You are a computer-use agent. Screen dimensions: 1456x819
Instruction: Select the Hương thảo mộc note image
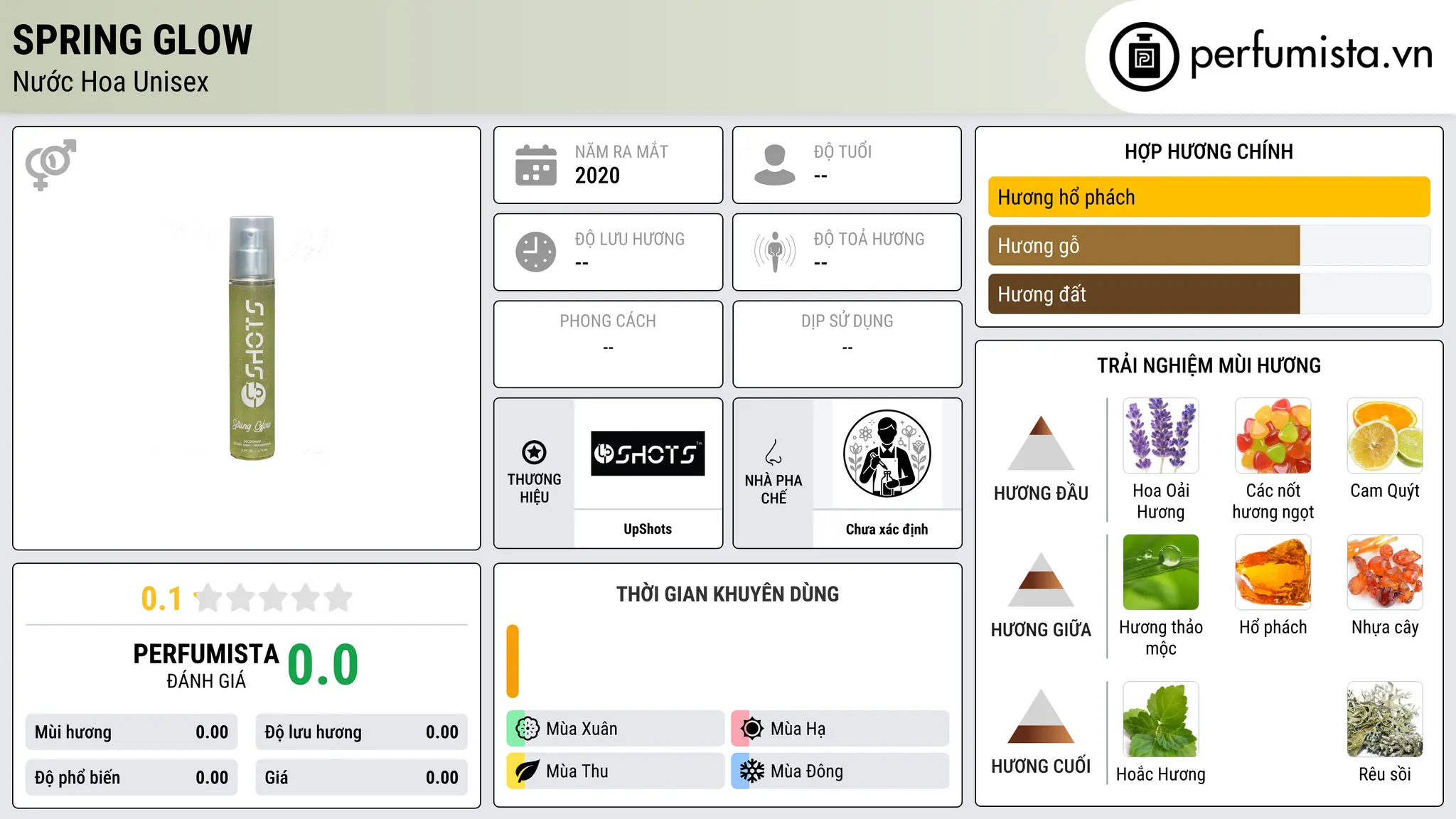pyautogui.click(x=1161, y=572)
